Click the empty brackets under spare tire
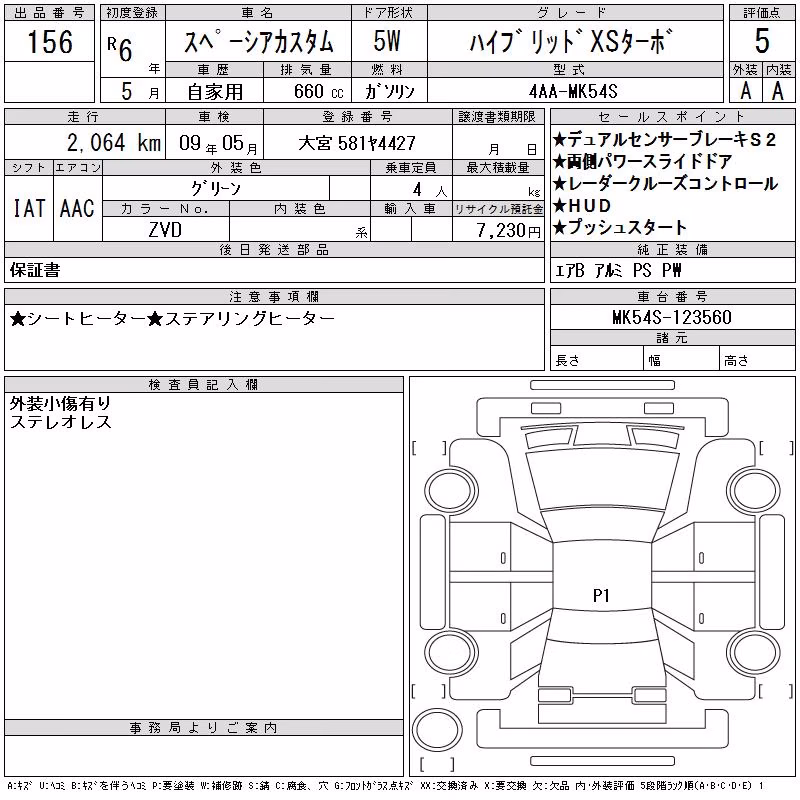Screen dimensions: 800x800 437,764
